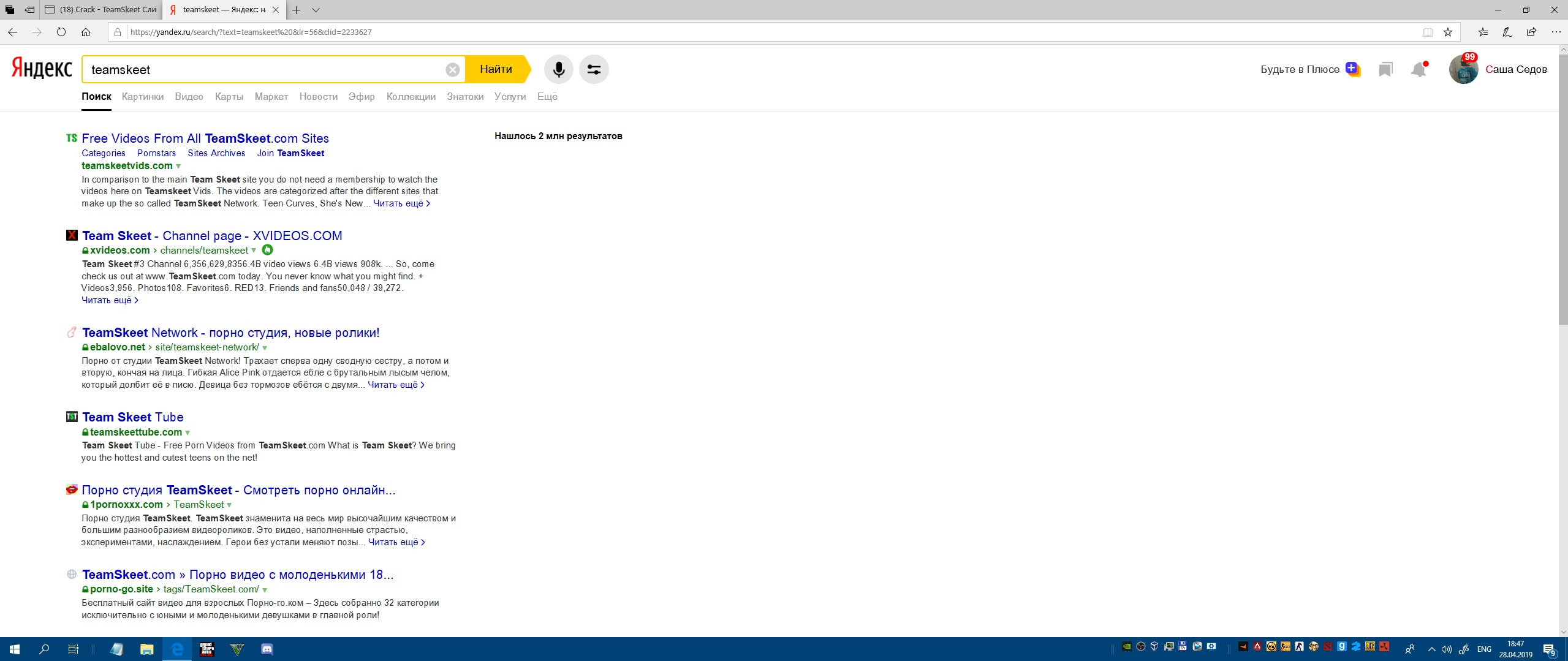This screenshot has height=661, width=1568.
Task: Open the taskbar clock and date
Action: (x=1516, y=649)
